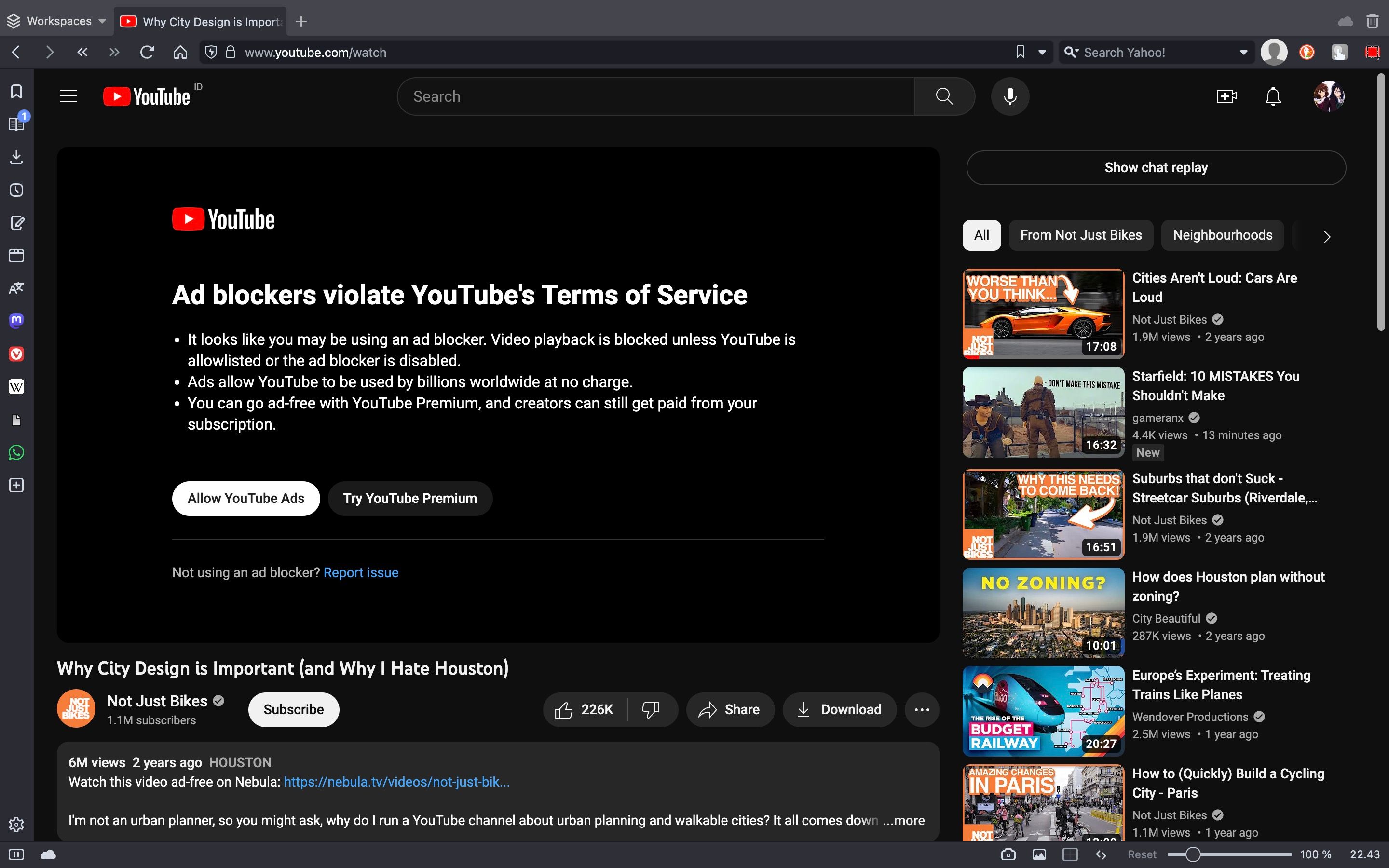Drag the browser zoom slider at 100%
The image size is (1389, 868).
pos(1192,855)
